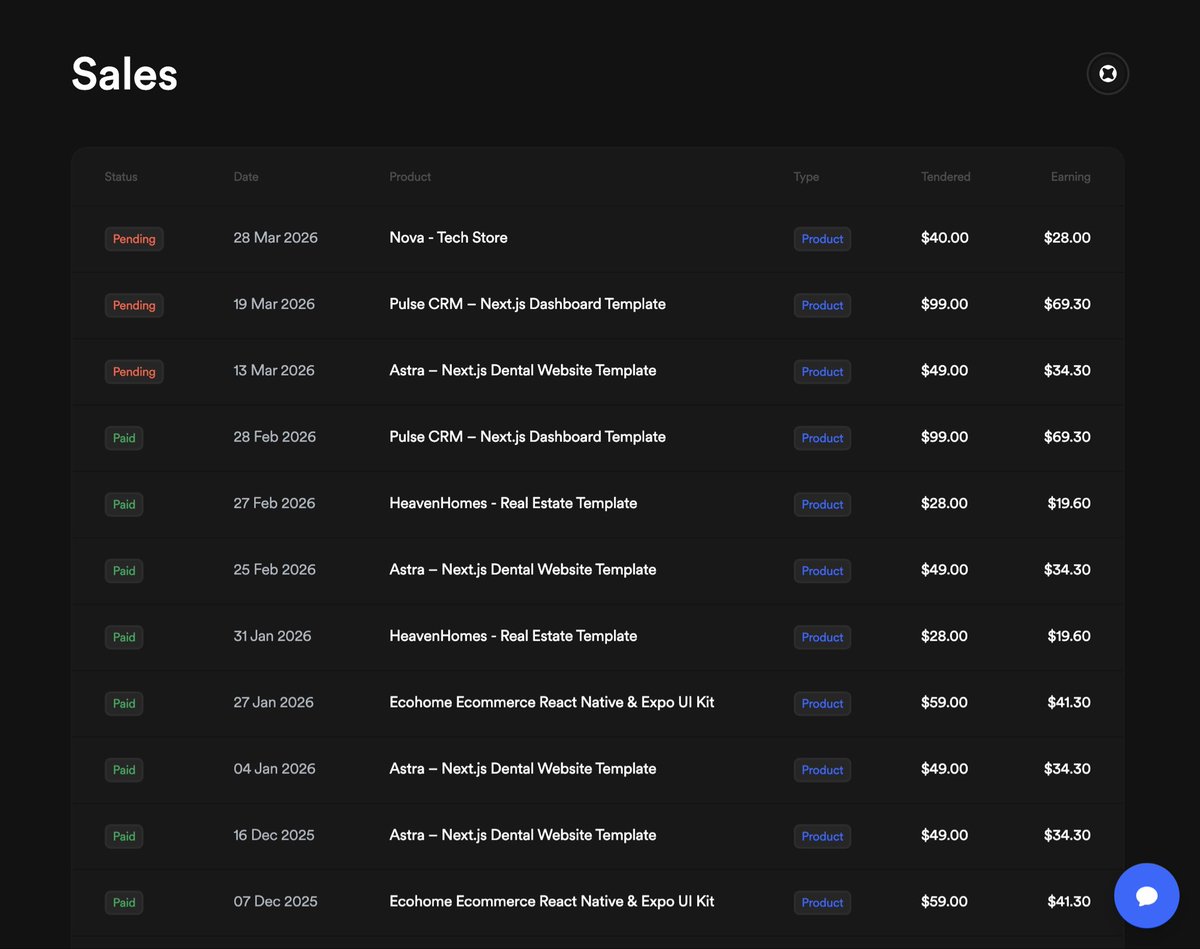
Task: Click Paid badge on 28 Feb 2026 row
Action: click(x=124, y=438)
